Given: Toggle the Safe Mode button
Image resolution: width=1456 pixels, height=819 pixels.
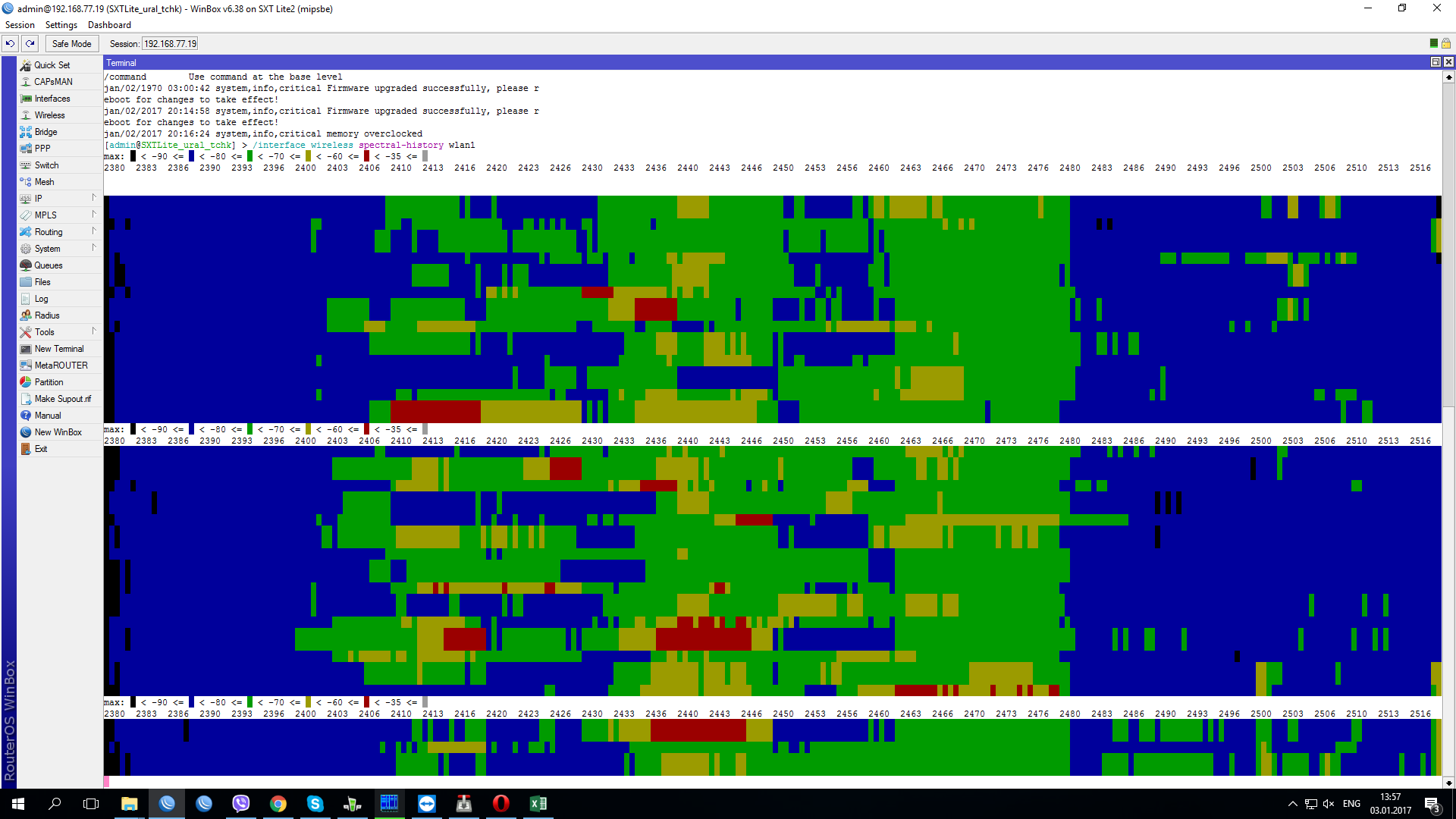Looking at the screenshot, I should (x=71, y=43).
